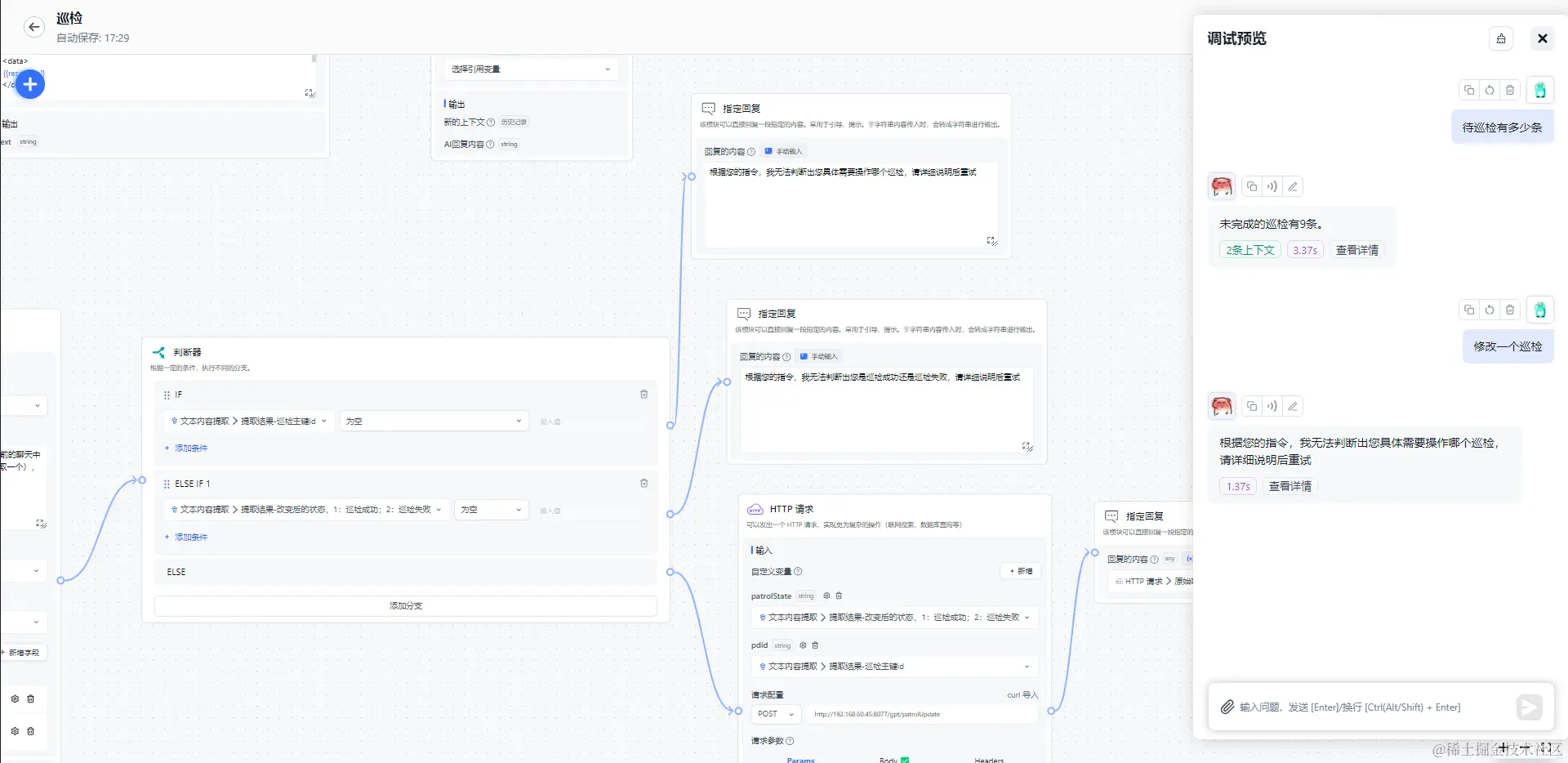View 查看详情 for the 1.37s reply

point(1290,487)
